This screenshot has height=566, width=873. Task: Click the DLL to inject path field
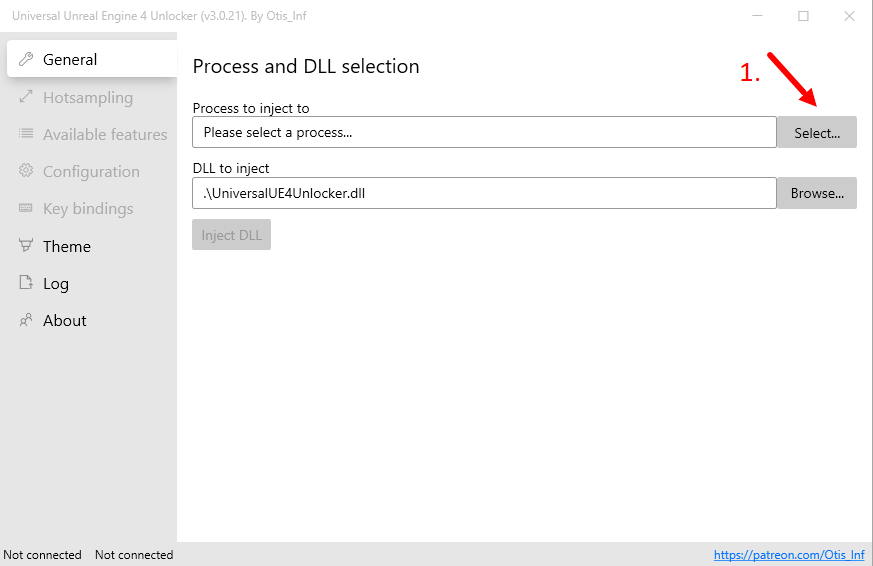pos(484,193)
